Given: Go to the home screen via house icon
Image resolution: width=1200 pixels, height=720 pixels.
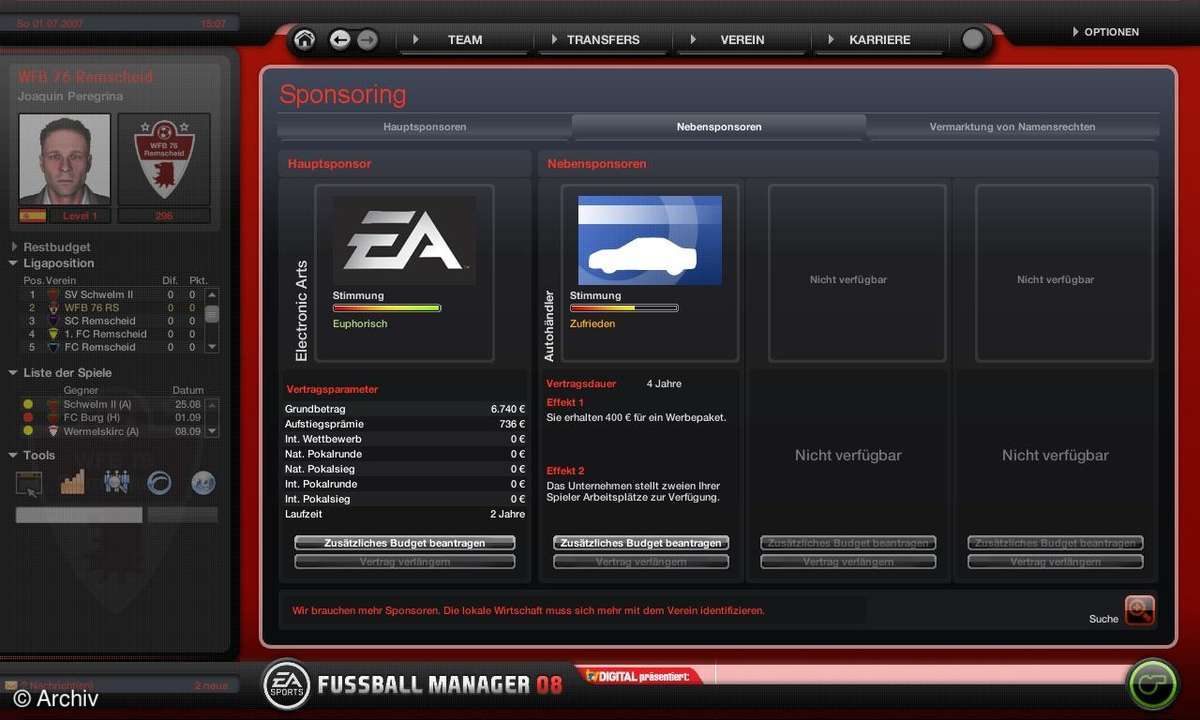Looking at the screenshot, I should click(x=305, y=40).
